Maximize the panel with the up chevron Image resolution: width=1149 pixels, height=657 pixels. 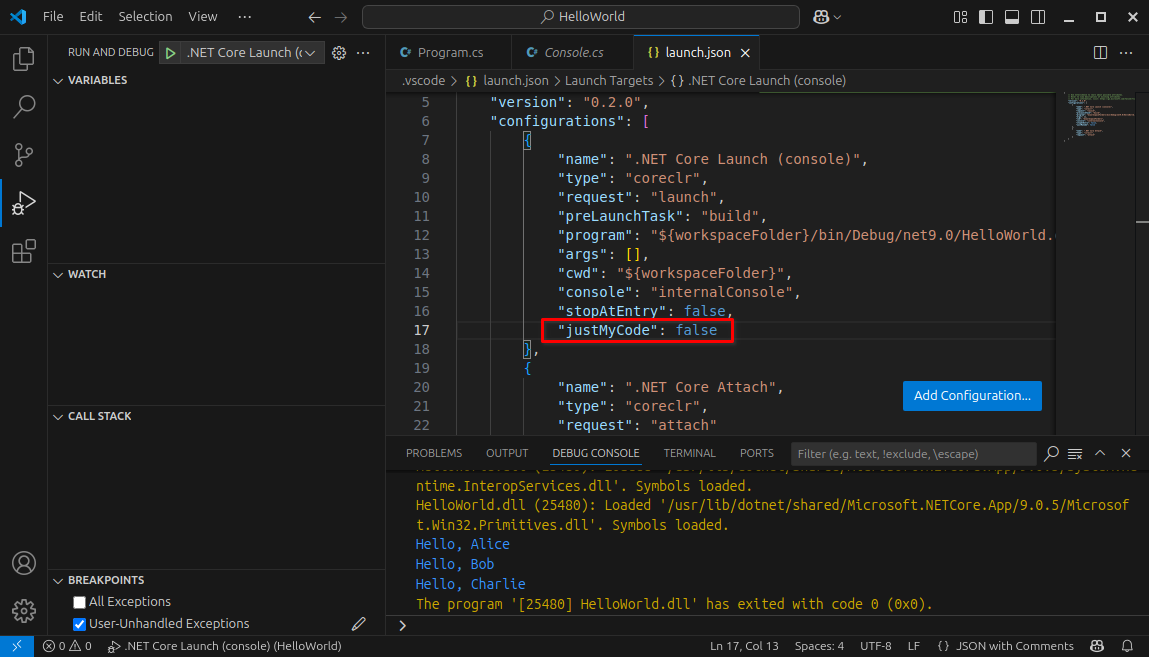coord(1100,453)
